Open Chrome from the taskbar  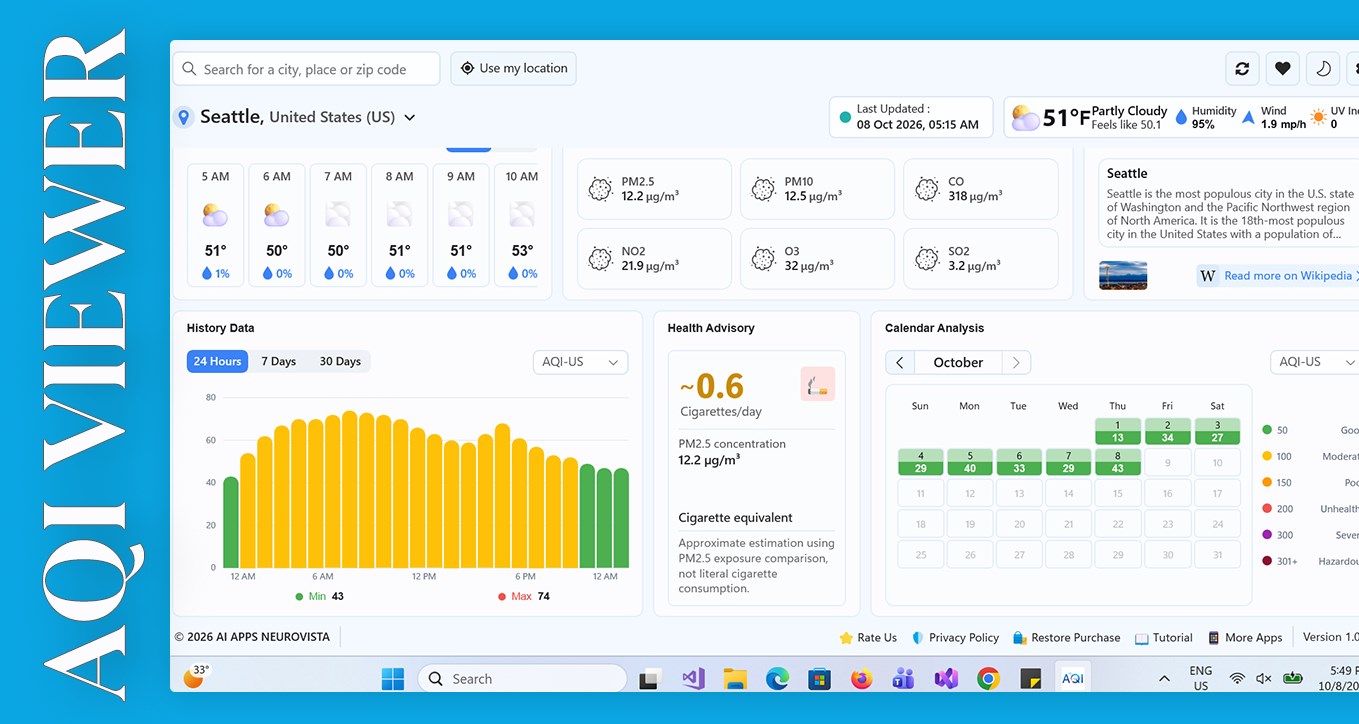[988, 679]
